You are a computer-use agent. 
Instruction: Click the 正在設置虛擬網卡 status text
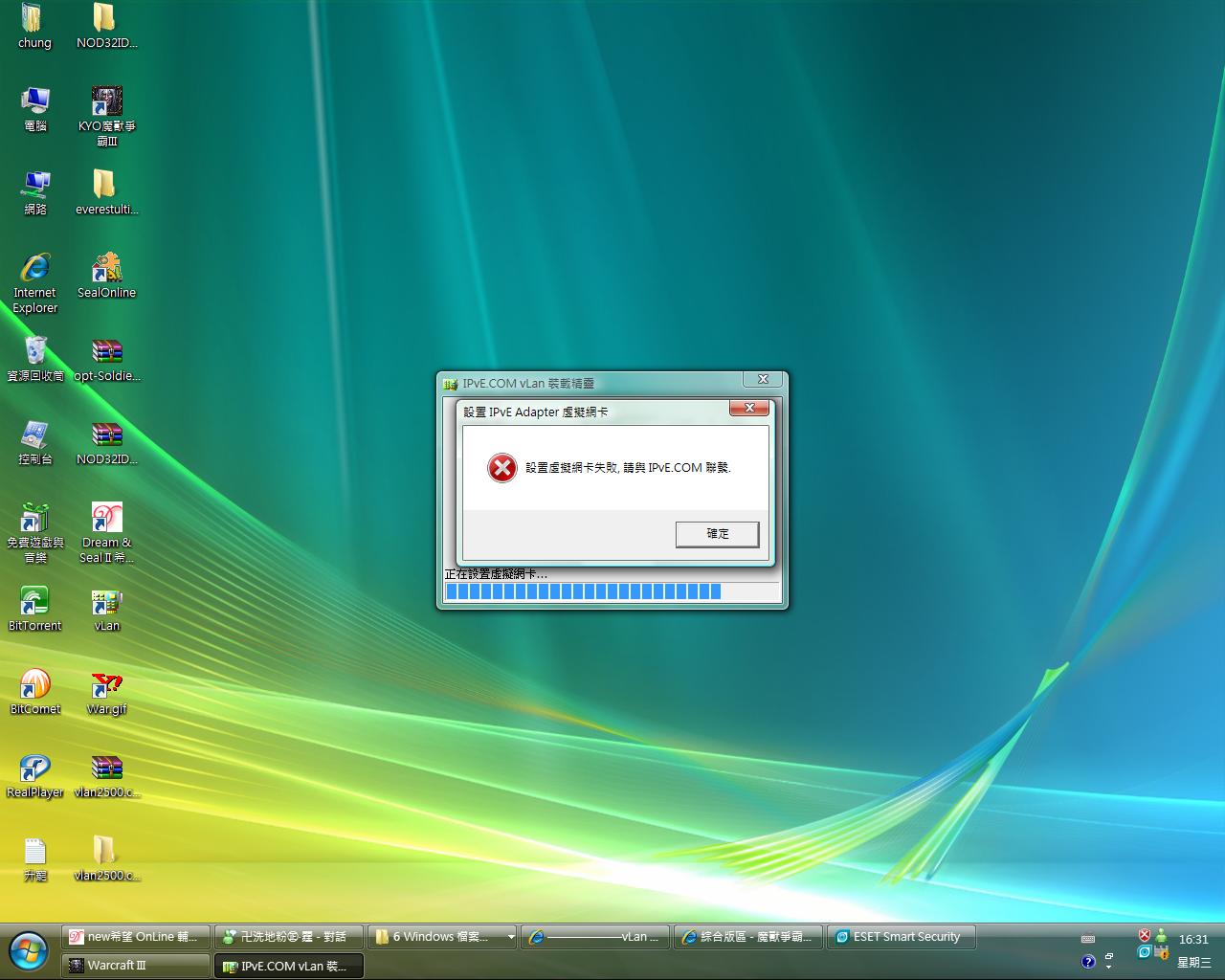pyautogui.click(x=496, y=574)
